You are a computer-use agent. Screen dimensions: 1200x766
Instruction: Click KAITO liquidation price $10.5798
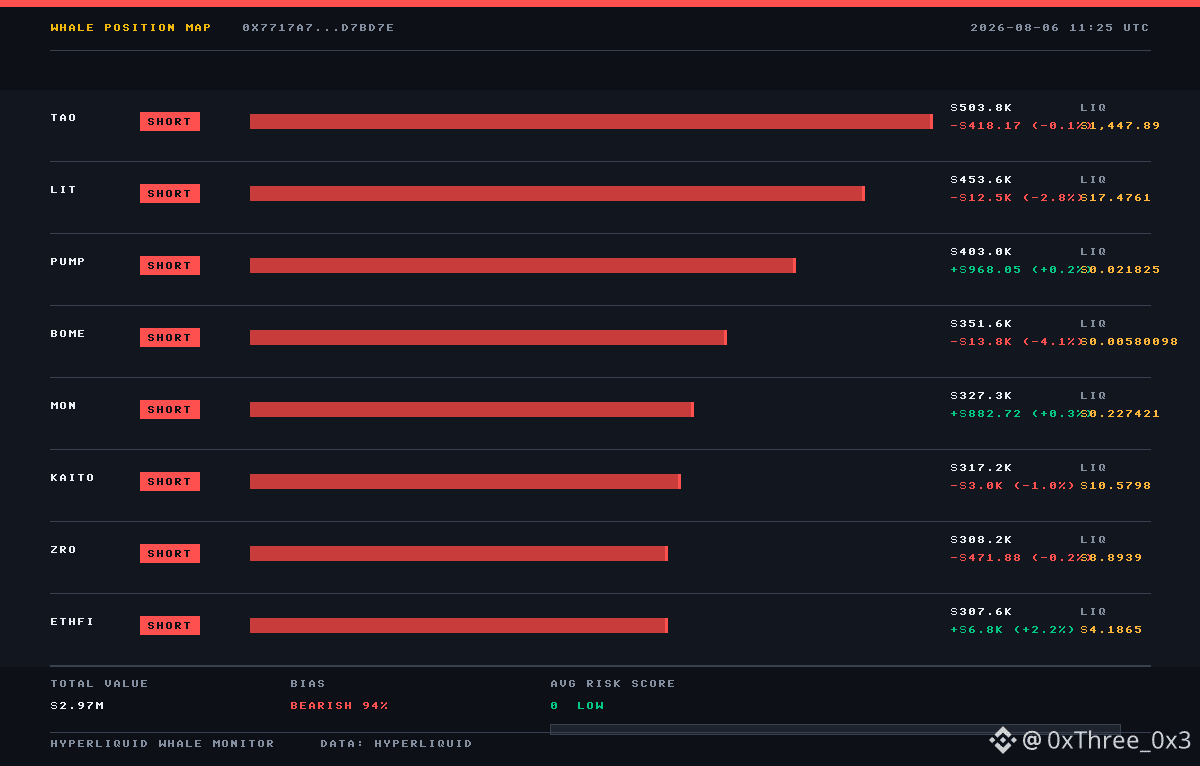point(1116,486)
